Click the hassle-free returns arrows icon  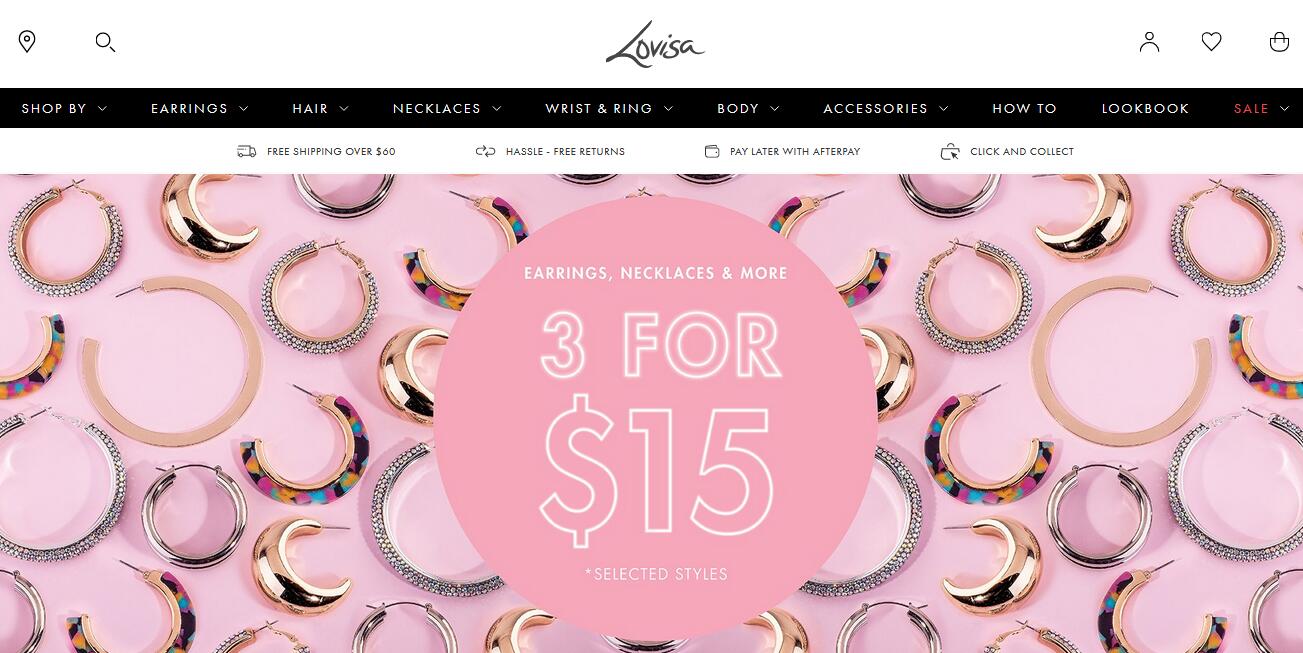[485, 151]
